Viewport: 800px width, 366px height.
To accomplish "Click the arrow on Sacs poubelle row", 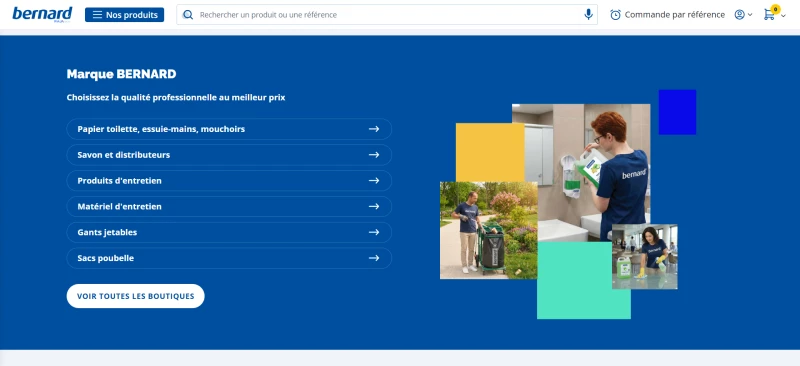I will (x=374, y=258).
